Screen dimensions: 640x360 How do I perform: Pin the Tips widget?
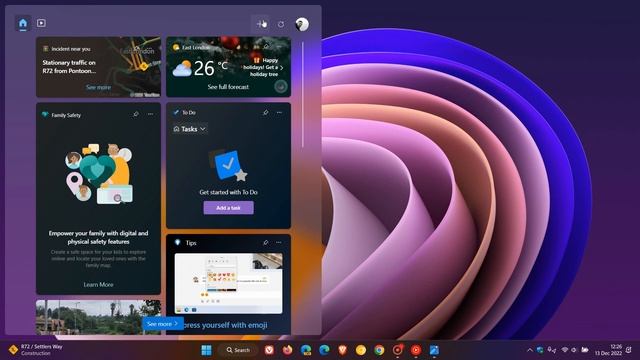tap(266, 242)
